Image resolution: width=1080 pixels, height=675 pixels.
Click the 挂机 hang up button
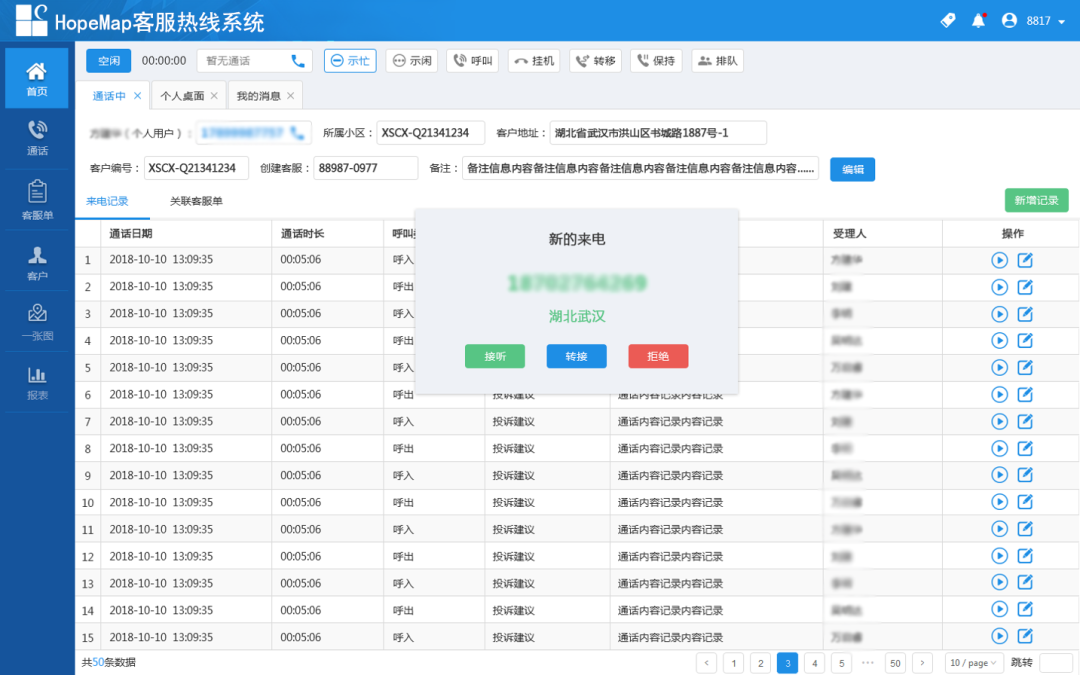(534, 61)
